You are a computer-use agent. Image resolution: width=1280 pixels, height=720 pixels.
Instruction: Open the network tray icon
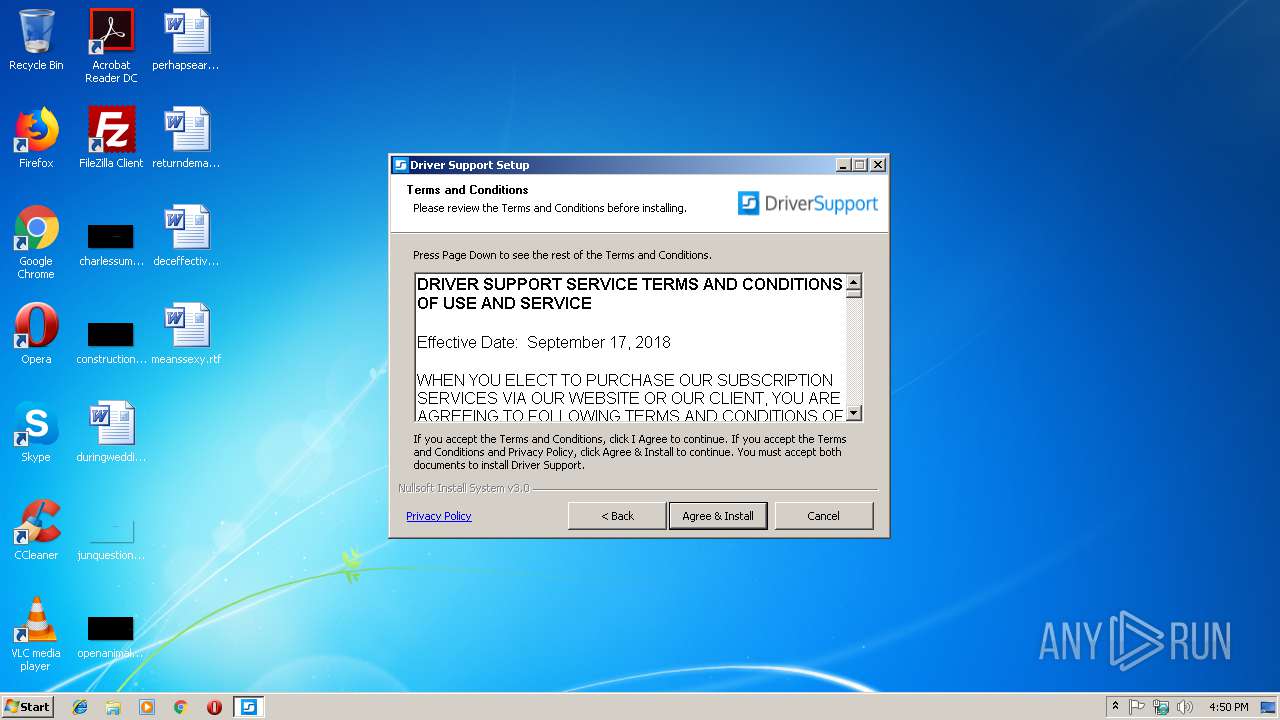pos(1161,707)
